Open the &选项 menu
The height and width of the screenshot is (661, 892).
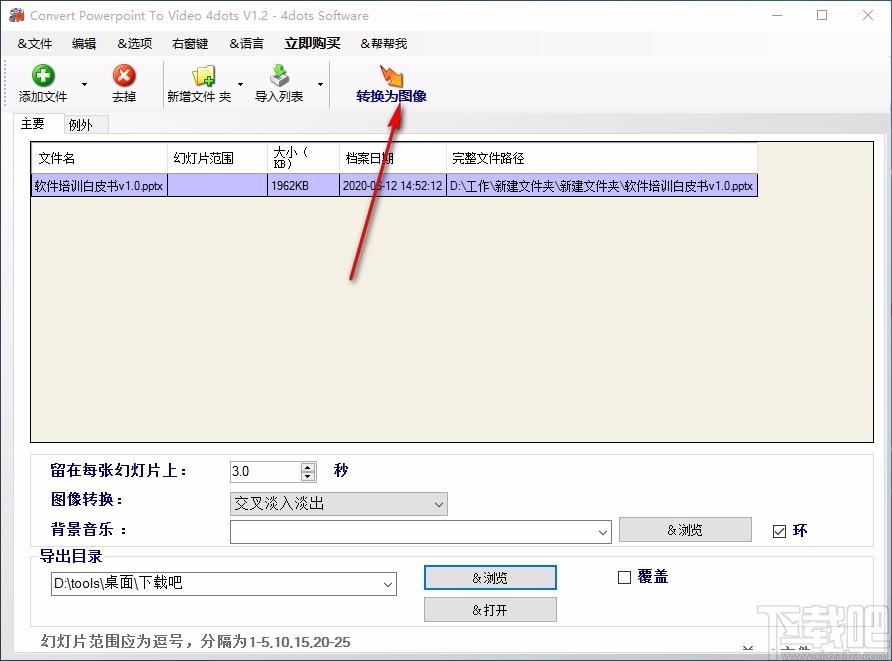tap(135, 44)
